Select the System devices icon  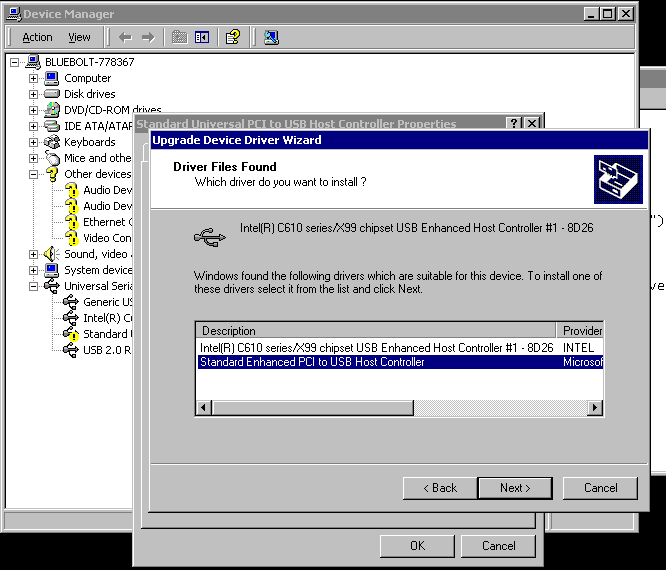(52, 270)
